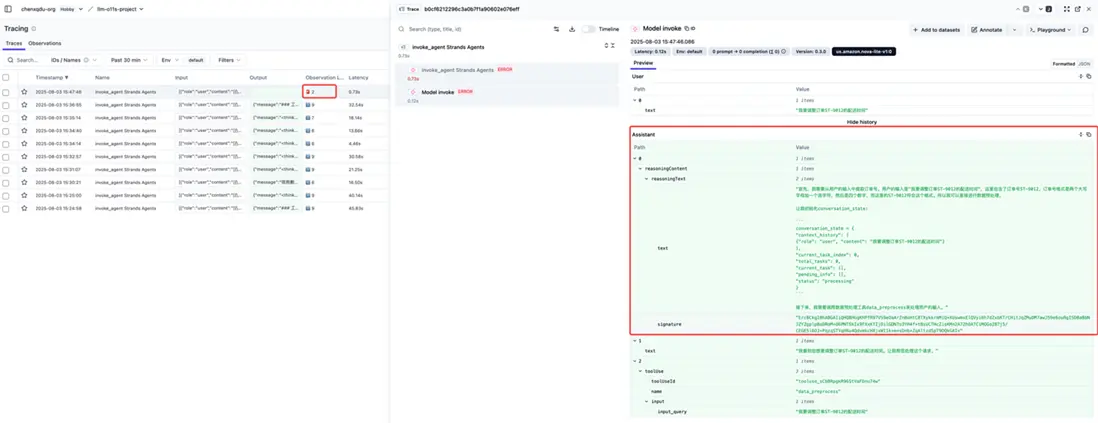Check the checkbox for trace 15:34:40
This screenshot has width=1098, height=423.
point(6,131)
